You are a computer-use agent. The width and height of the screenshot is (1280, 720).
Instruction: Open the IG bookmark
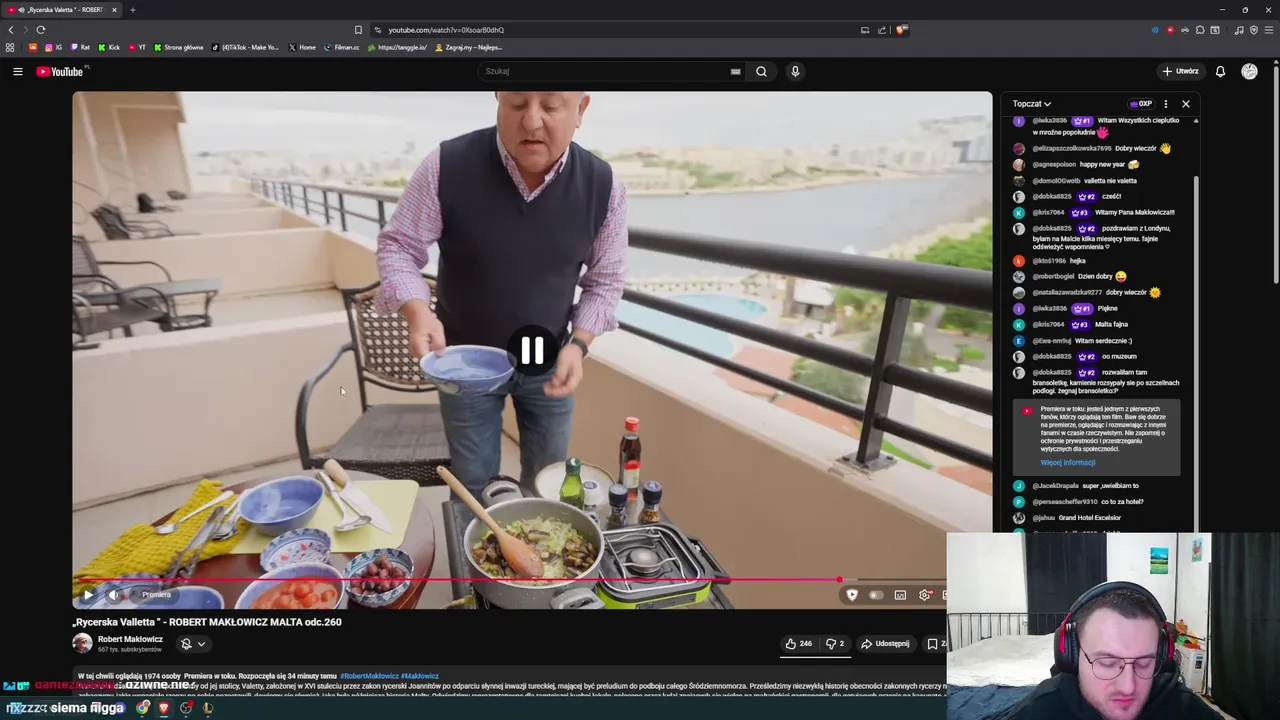coord(53,47)
